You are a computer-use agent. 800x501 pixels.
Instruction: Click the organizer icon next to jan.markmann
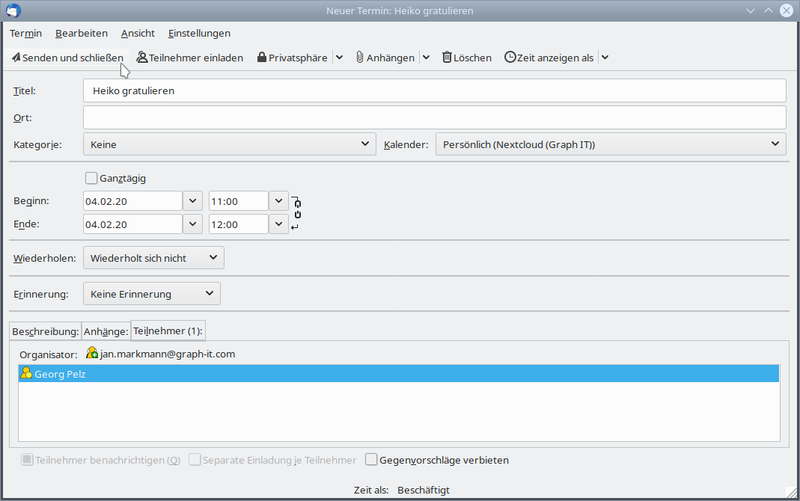click(x=92, y=353)
